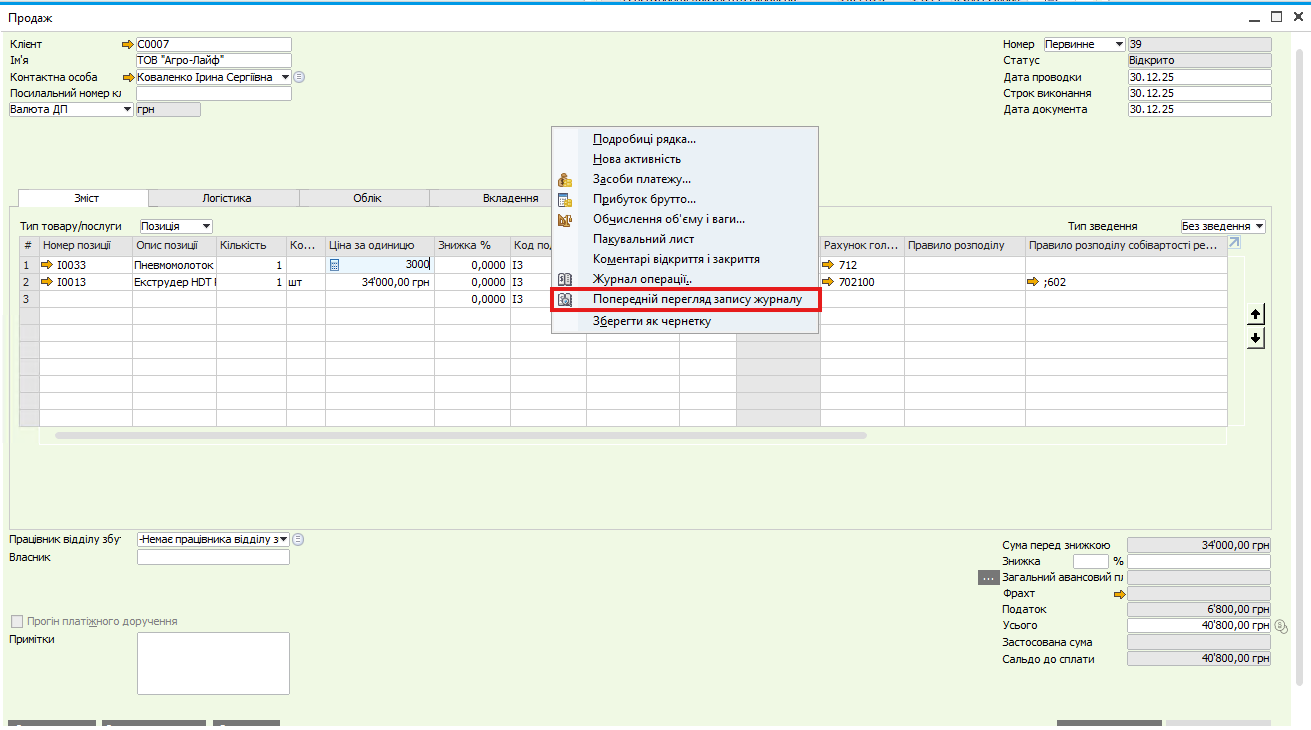Move the row up with the up arrow
Image resolution: width=1311 pixels, height=730 pixels.
(1256, 315)
